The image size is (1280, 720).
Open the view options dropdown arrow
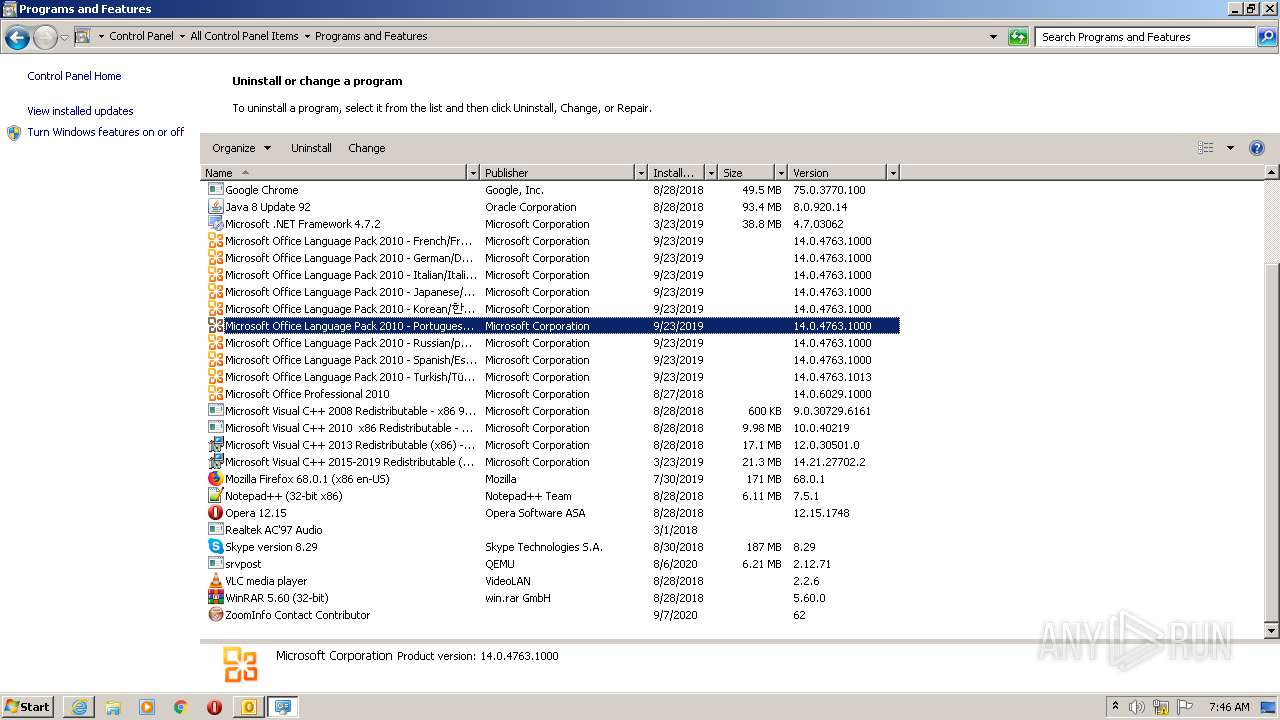[x=1230, y=148]
